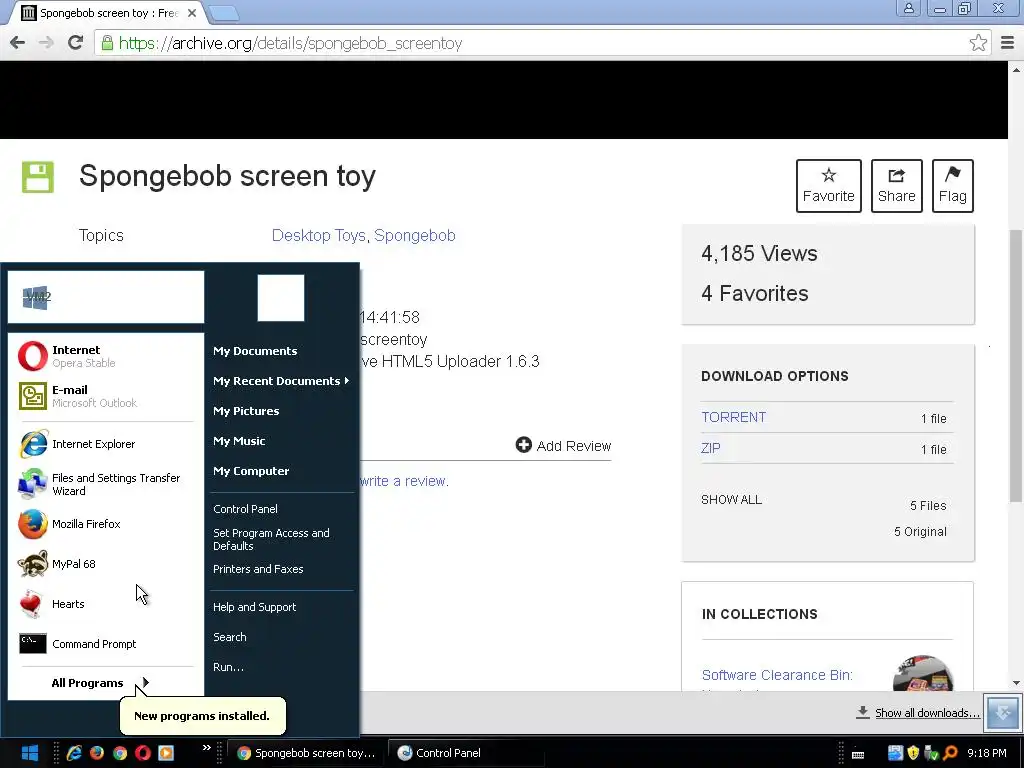Expand My Recent Documents submenu
Screen dimensions: 1024x768
[x=281, y=381]
